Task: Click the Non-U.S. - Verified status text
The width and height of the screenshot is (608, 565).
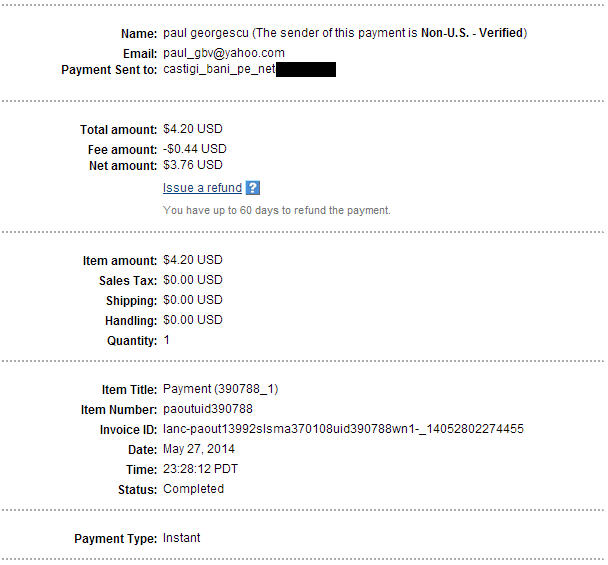Action: click(471, 33)
